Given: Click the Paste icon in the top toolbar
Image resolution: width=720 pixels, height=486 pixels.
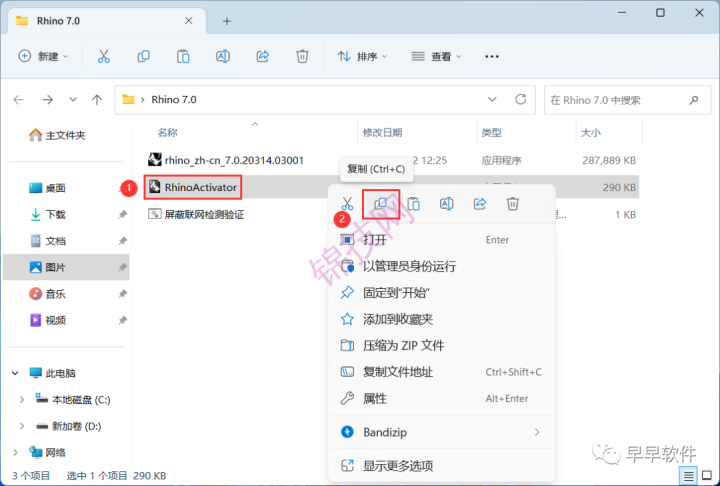Looking at the screenshot, I should pos(183,57).
